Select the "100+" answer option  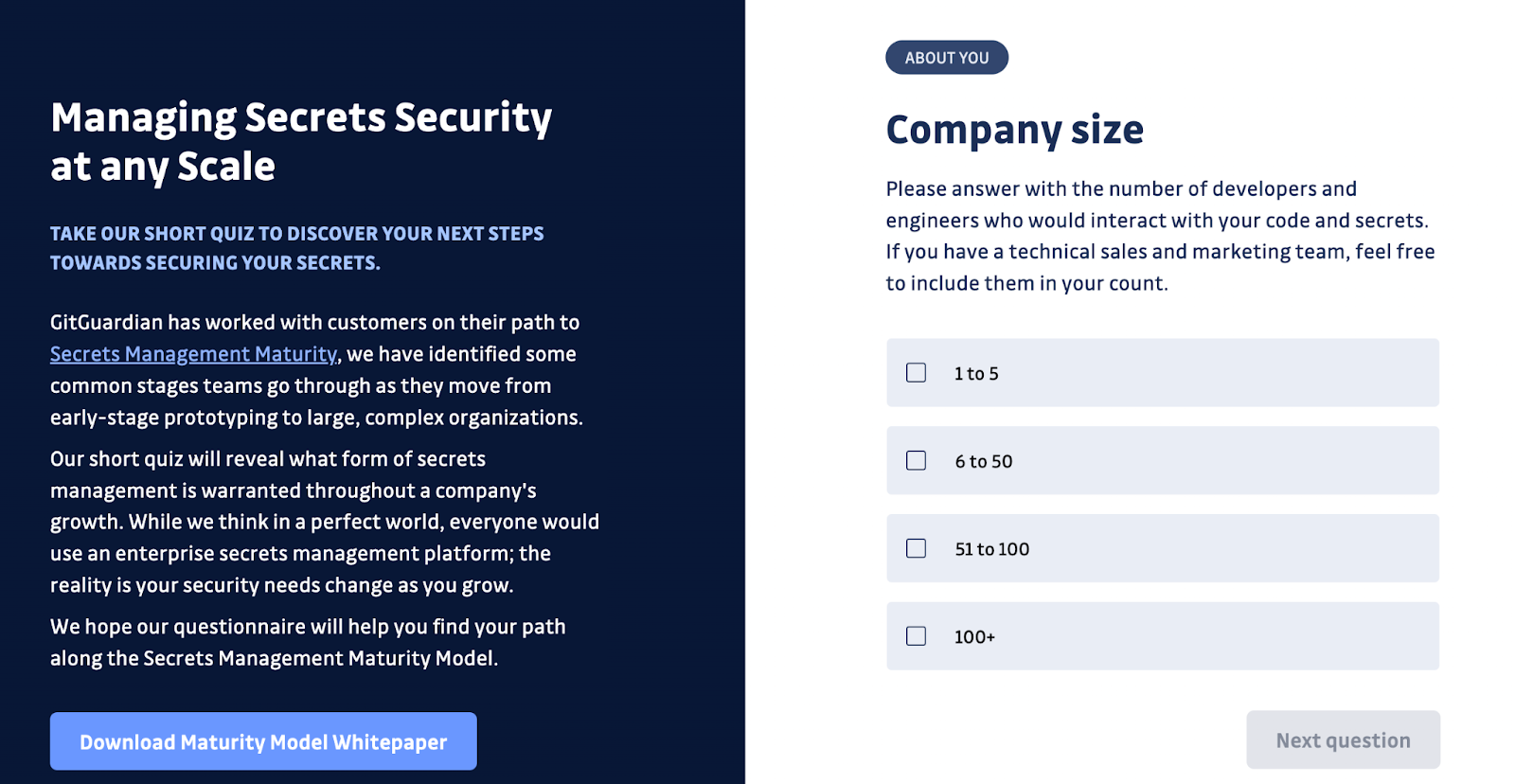point(1163,635)
